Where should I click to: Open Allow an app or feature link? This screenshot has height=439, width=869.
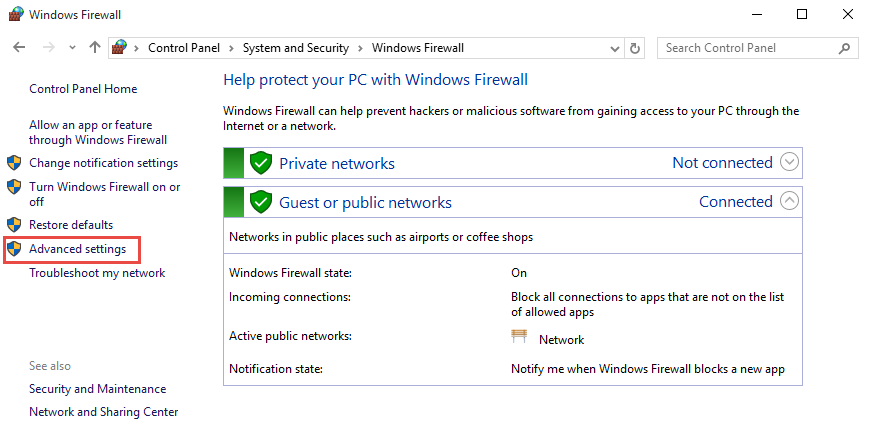click(98, 132)
